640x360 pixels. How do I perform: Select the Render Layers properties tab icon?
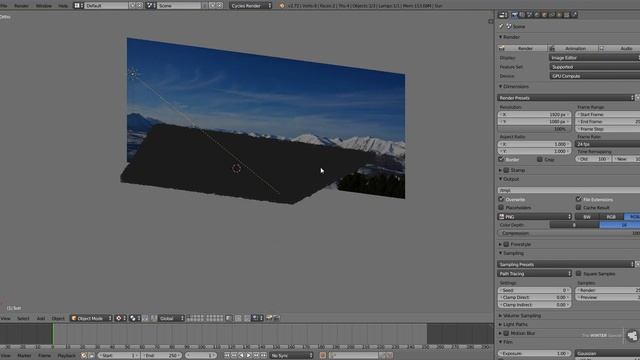pos(522,15)
